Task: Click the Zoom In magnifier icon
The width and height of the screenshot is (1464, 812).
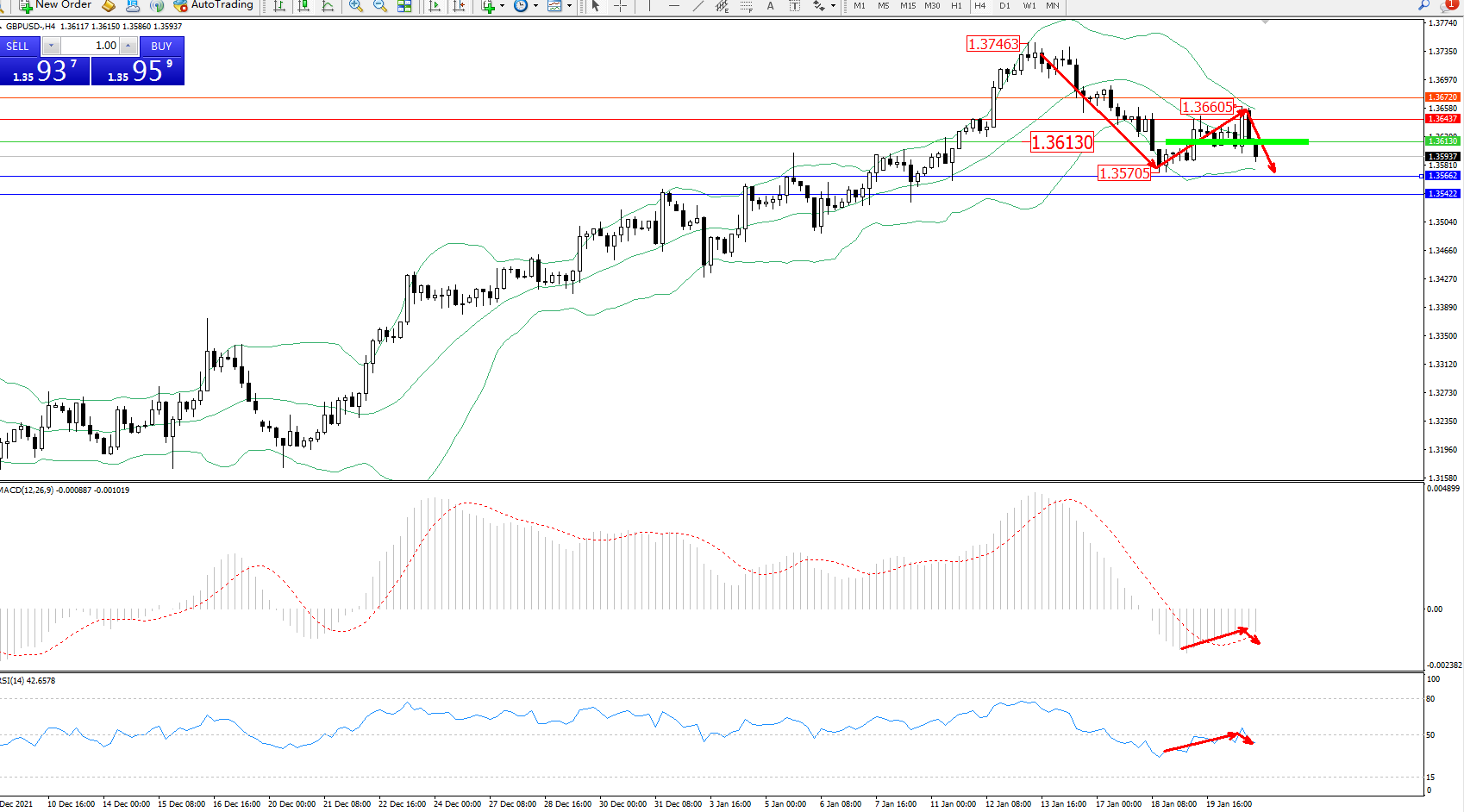Action: pyautogui.click(x=355, y=6)
